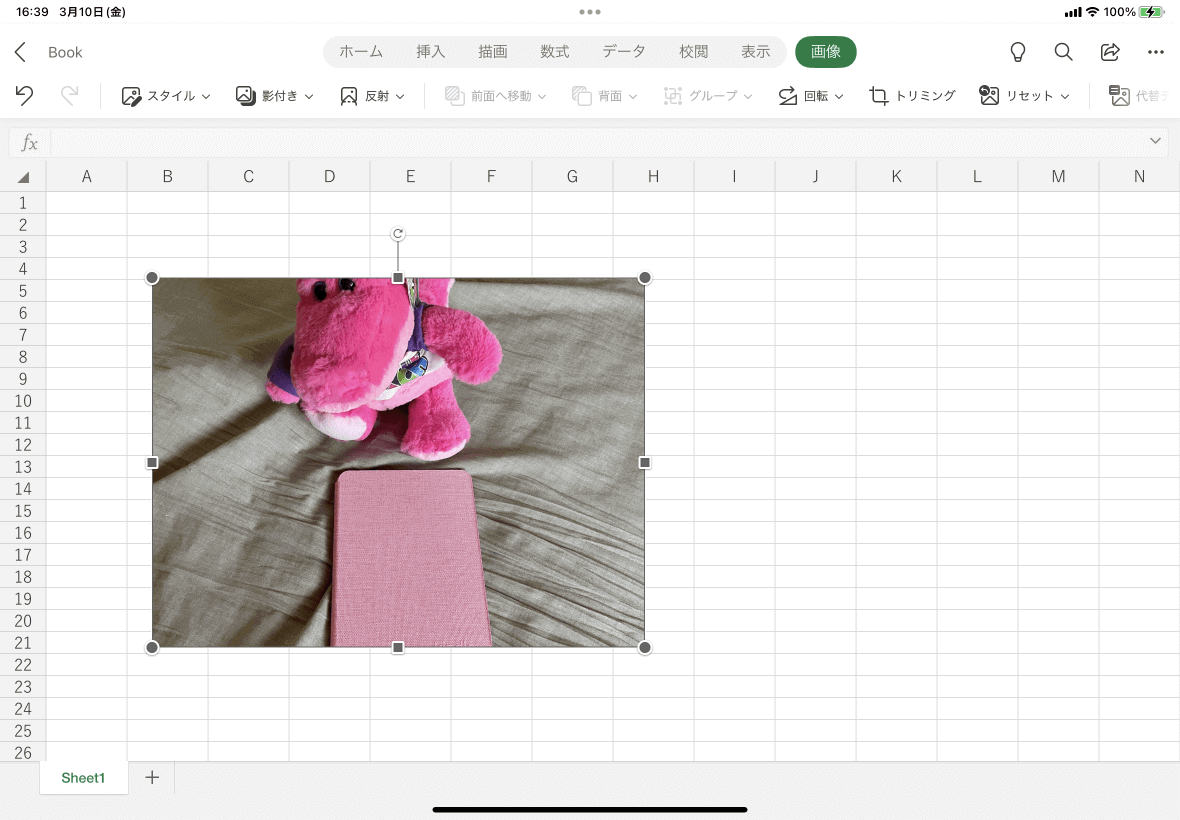
Task: Click the 影付き shadow icon
Action: (x=245, y=96)
